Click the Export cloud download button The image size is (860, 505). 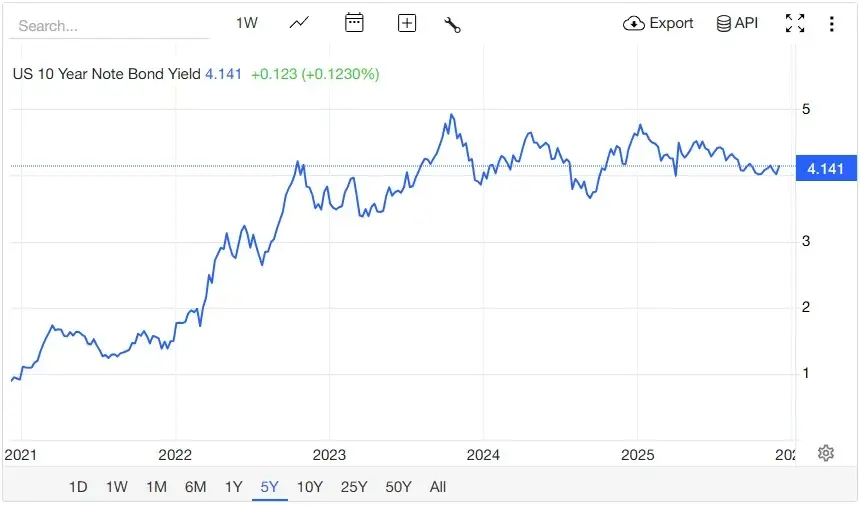[658, 23]
